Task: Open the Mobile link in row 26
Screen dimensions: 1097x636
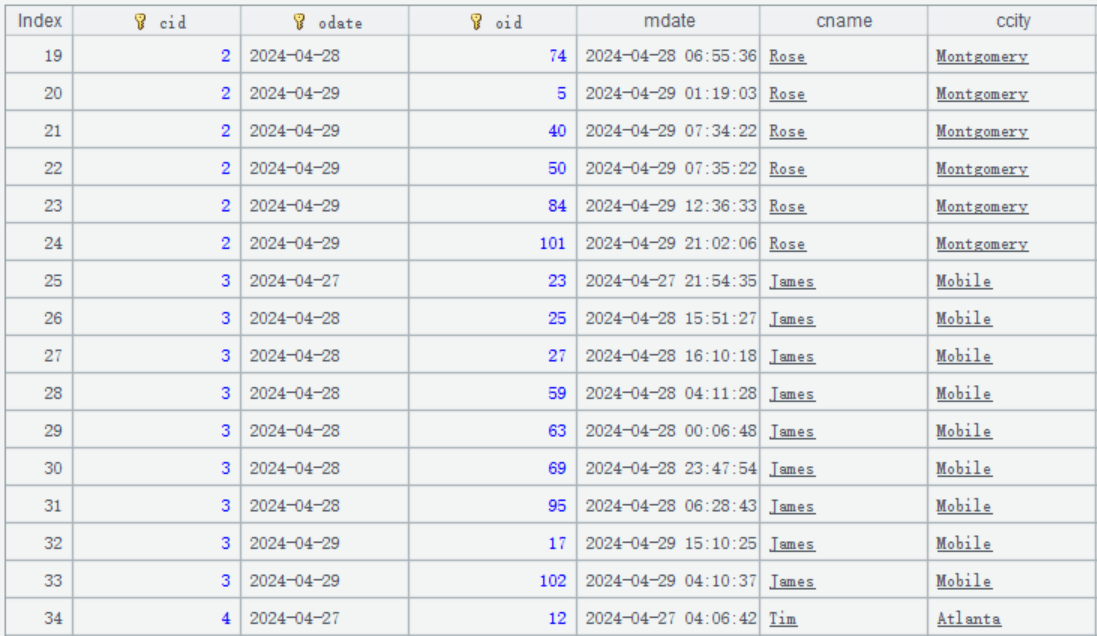Action: [x=964, y=318]
